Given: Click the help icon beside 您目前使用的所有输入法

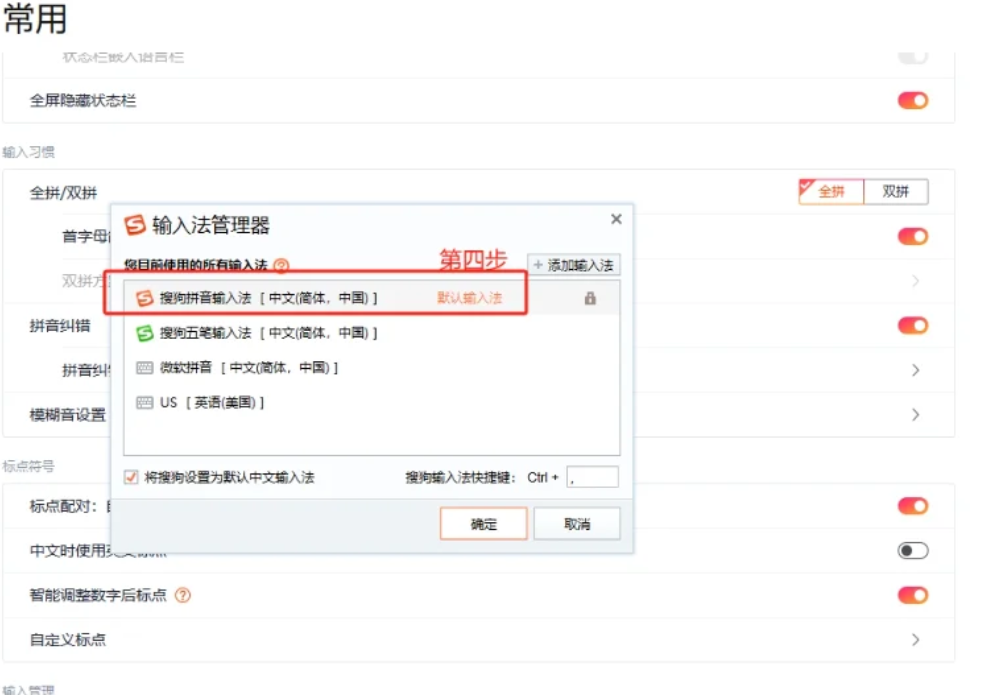Looking at the screenshot, I should click(281, 266).
